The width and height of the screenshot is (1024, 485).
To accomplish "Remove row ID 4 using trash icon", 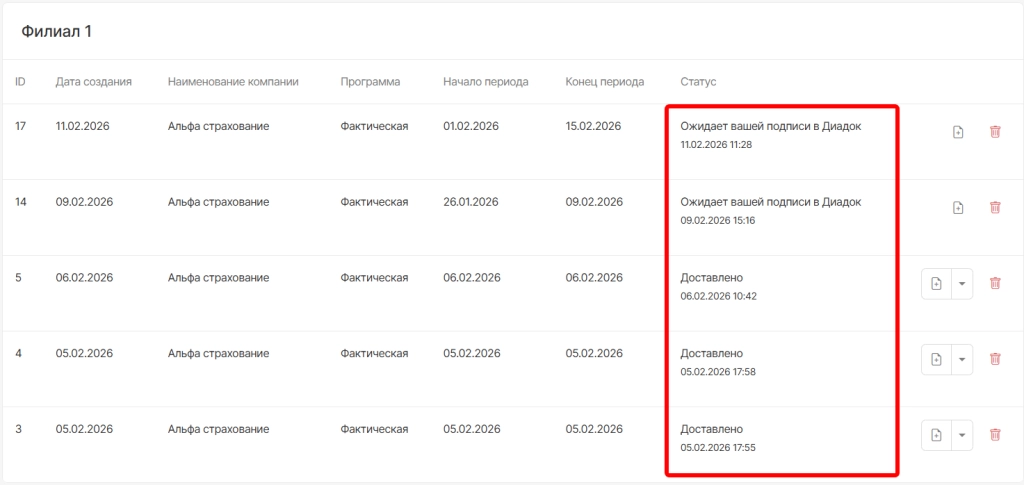I will pos(994,359).
